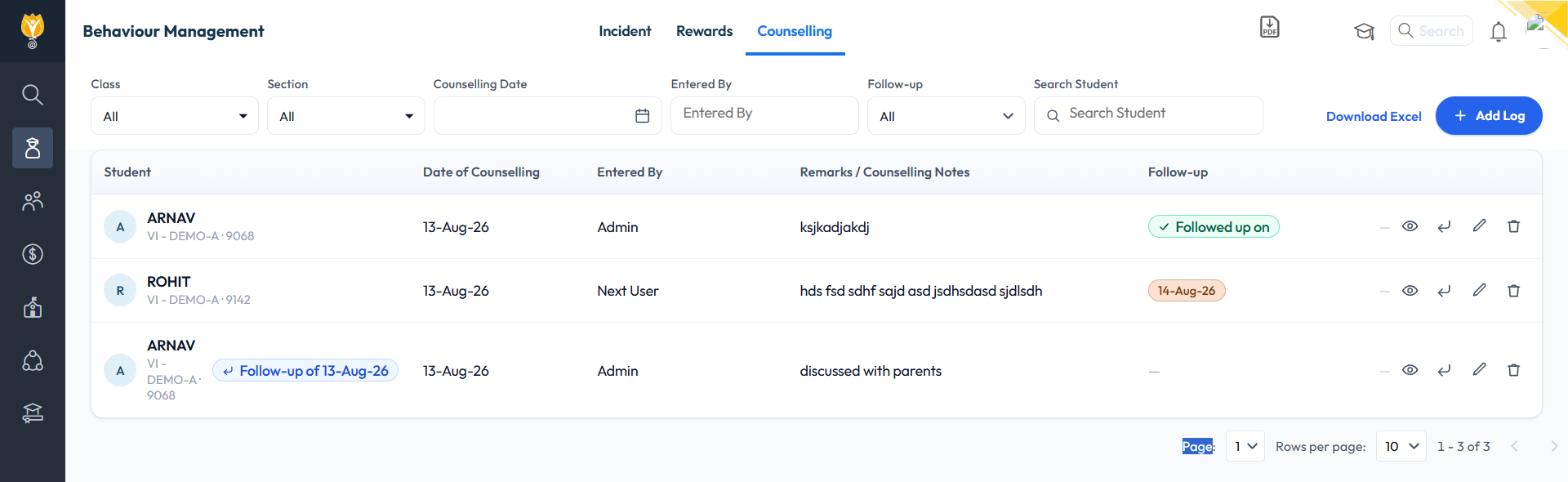The image size is (1568, 482).
Task: Open the people group icon in sidebar
Action: pos(33,201)
